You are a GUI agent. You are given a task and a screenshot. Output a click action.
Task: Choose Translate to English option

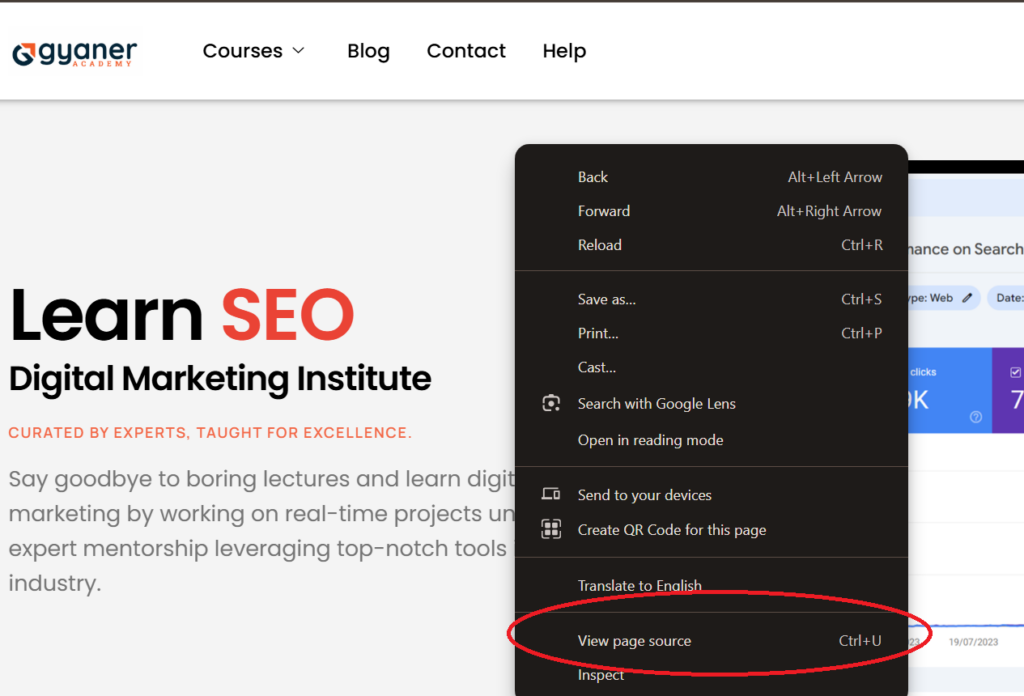[x=639, y=585]
